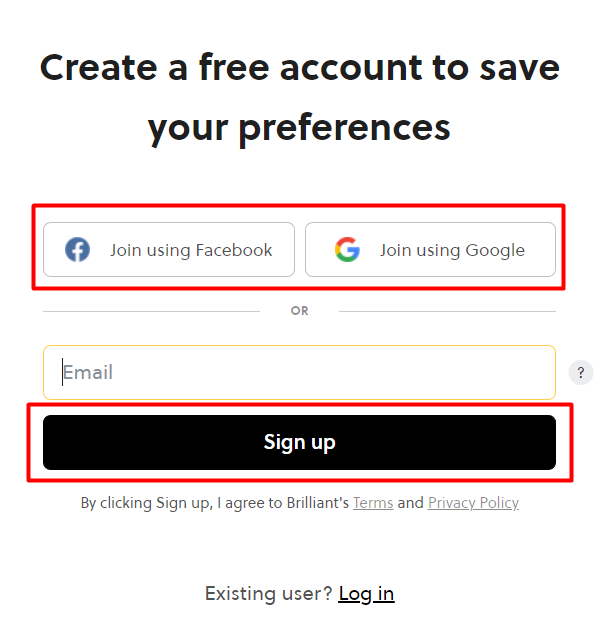Click the Google logo icon
The image size is (607, 631).
[x=347, y=250]
